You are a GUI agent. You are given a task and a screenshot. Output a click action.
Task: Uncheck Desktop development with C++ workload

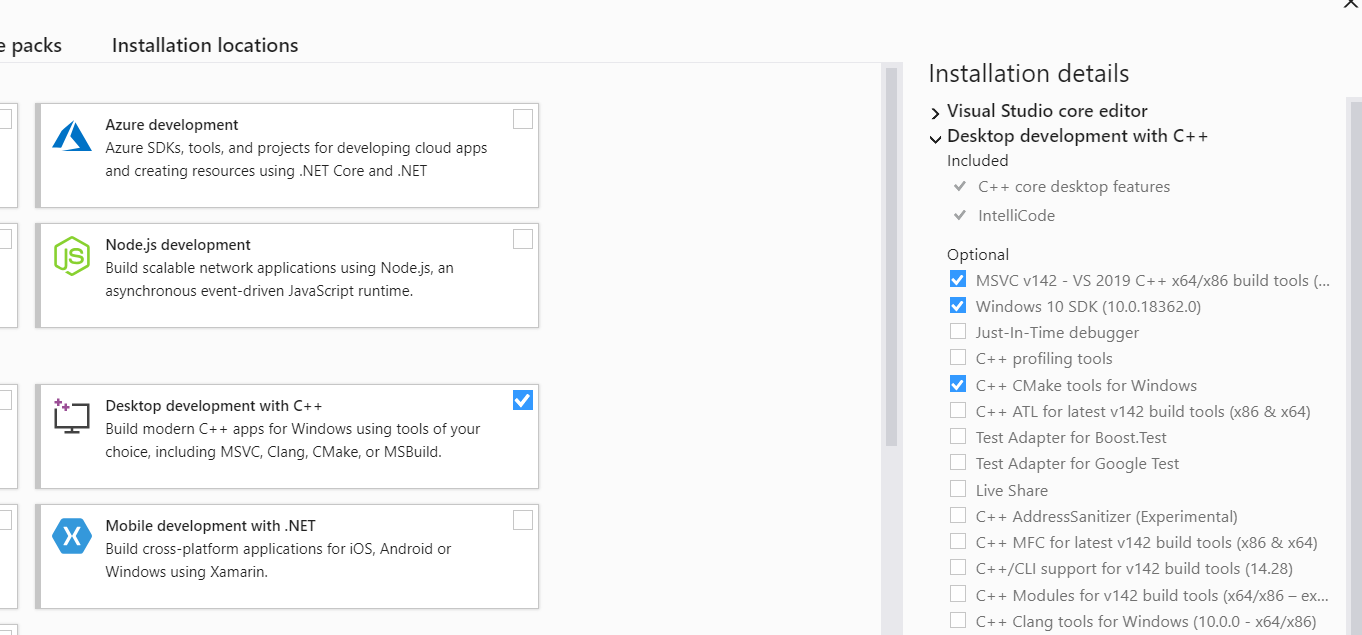coord(523,400)
